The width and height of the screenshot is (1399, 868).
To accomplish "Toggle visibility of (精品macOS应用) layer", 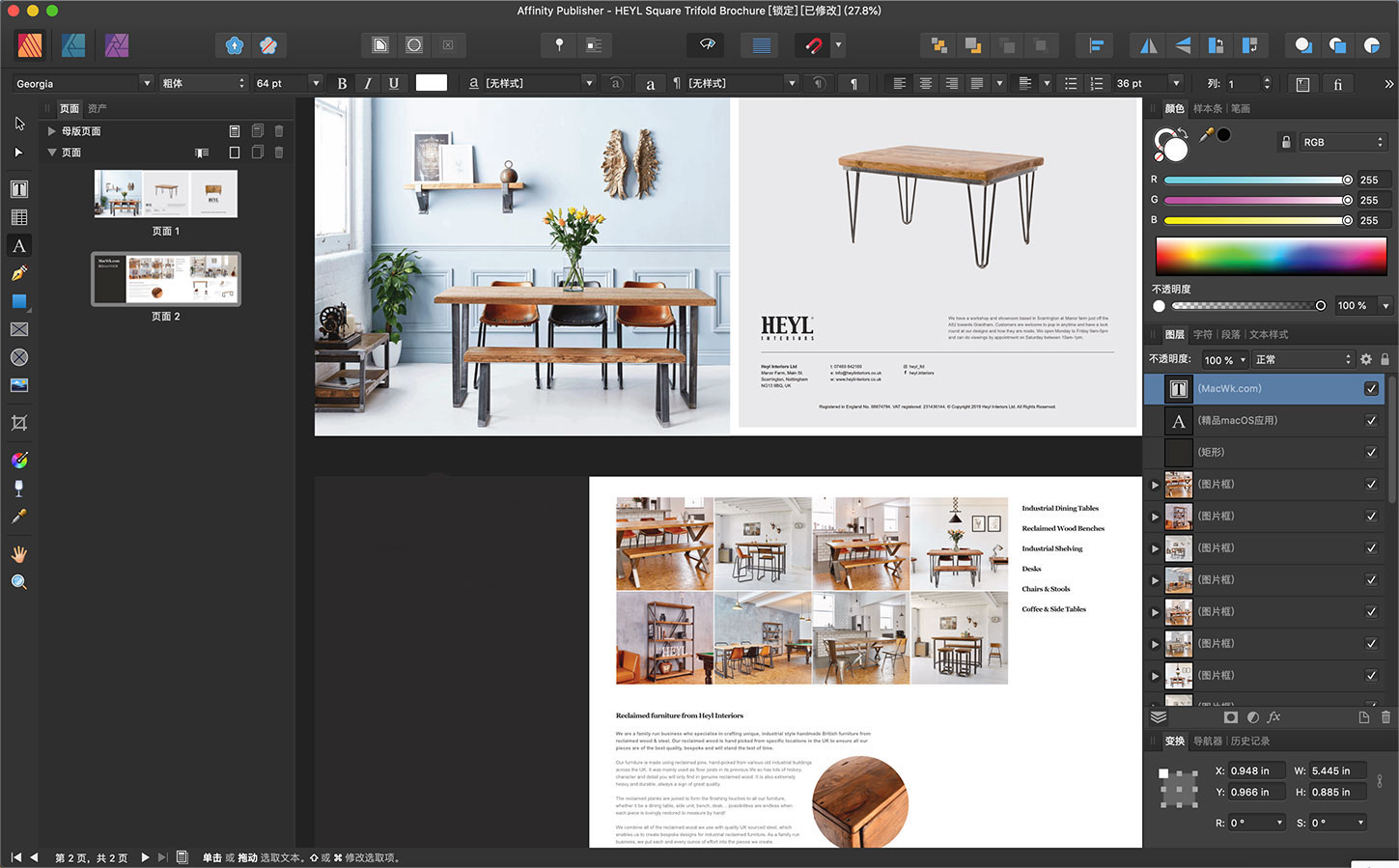I will tap(1371, 420).
